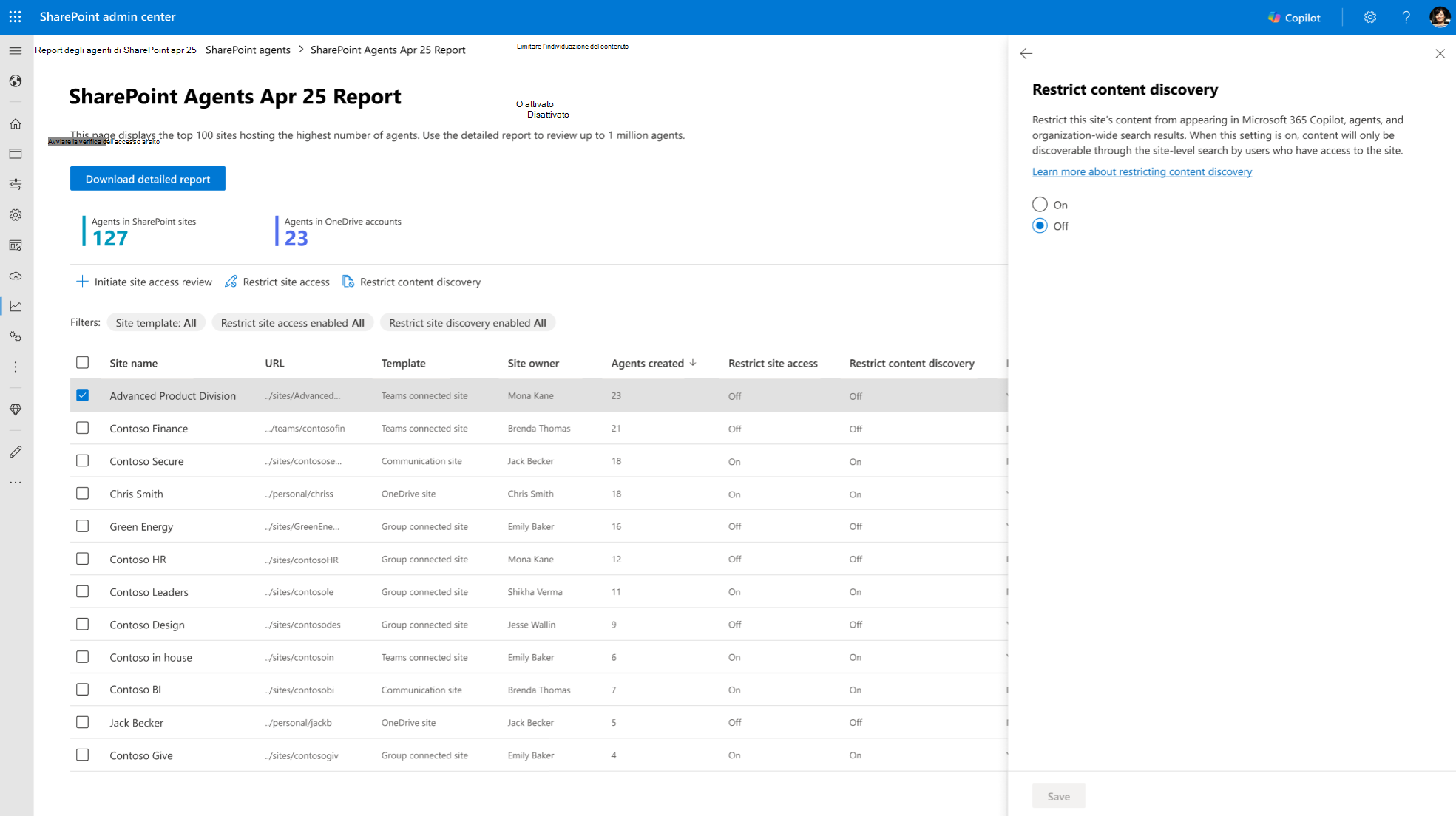Uncheck the Advanced Product Division row checkbox
1456x816 pixels.
click(82, 395)
